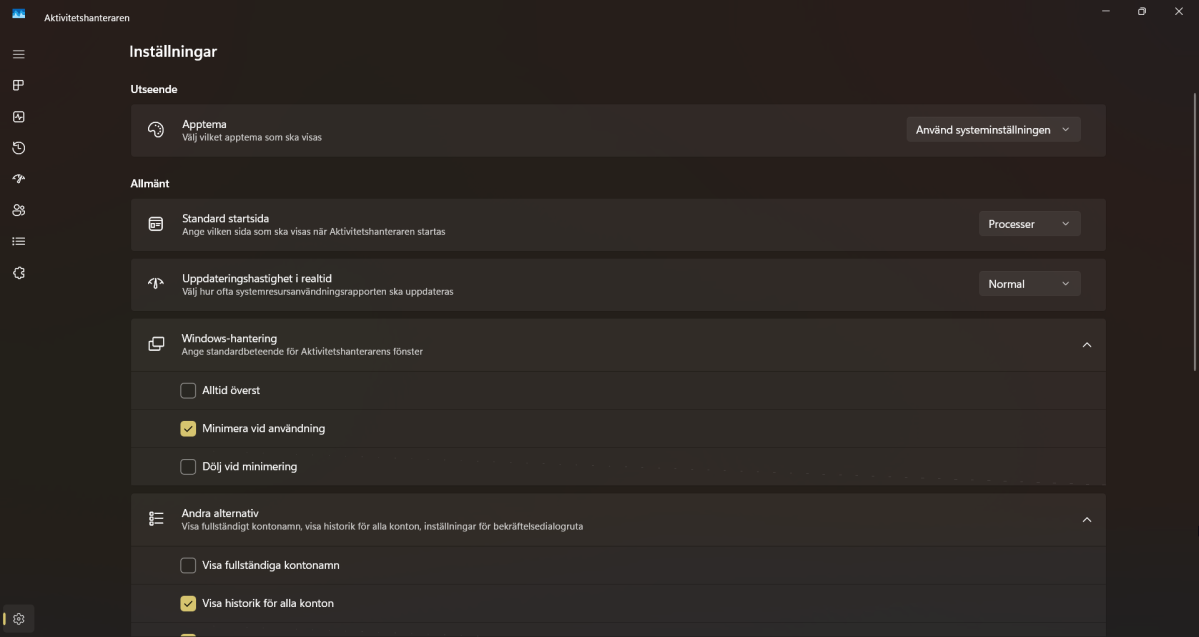Screen dimensions: 1199x637
Task: Disable "Visa historik för alla konton"
Action: point(188,603)
